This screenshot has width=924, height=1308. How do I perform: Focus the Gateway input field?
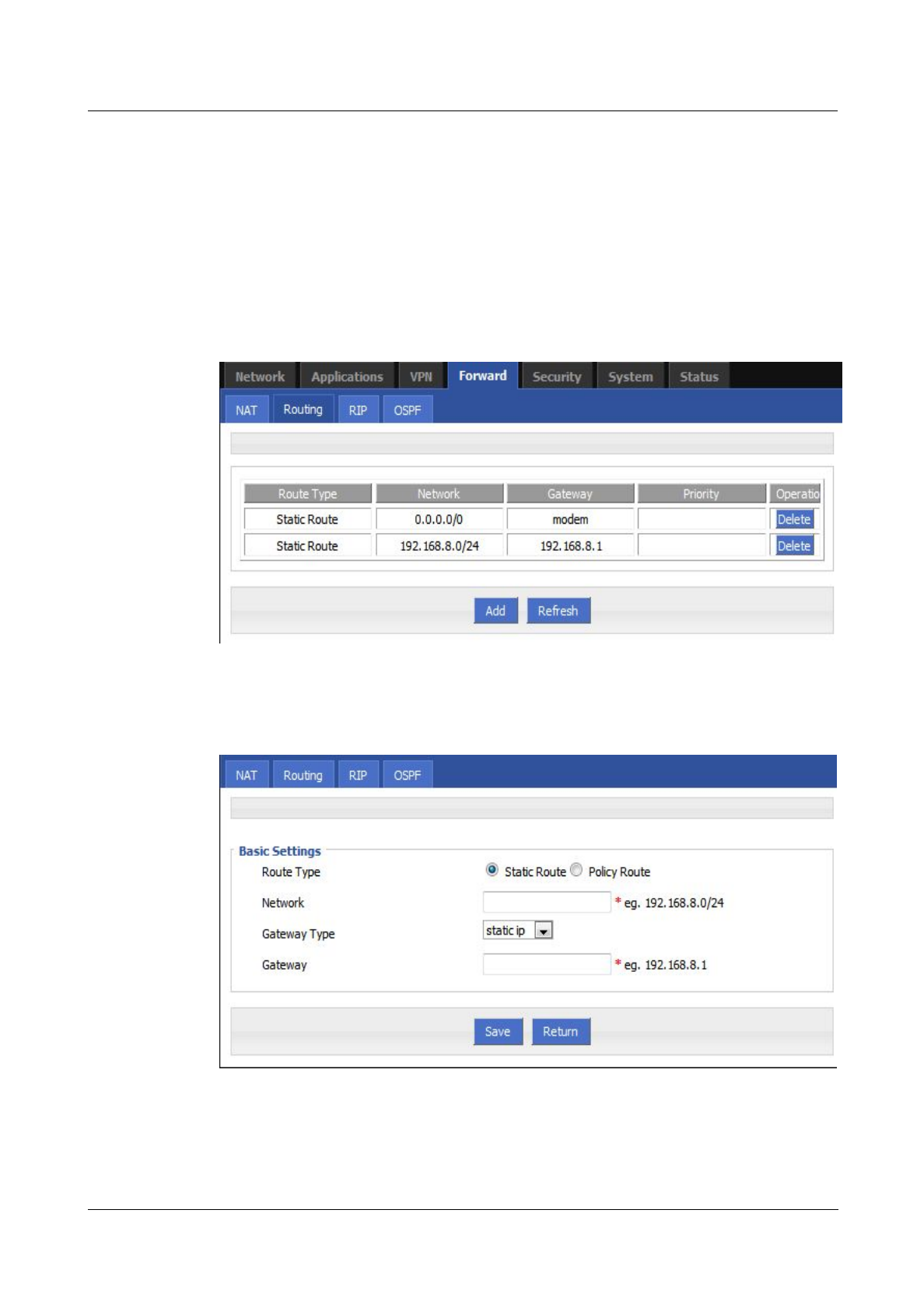pos(547,964)
